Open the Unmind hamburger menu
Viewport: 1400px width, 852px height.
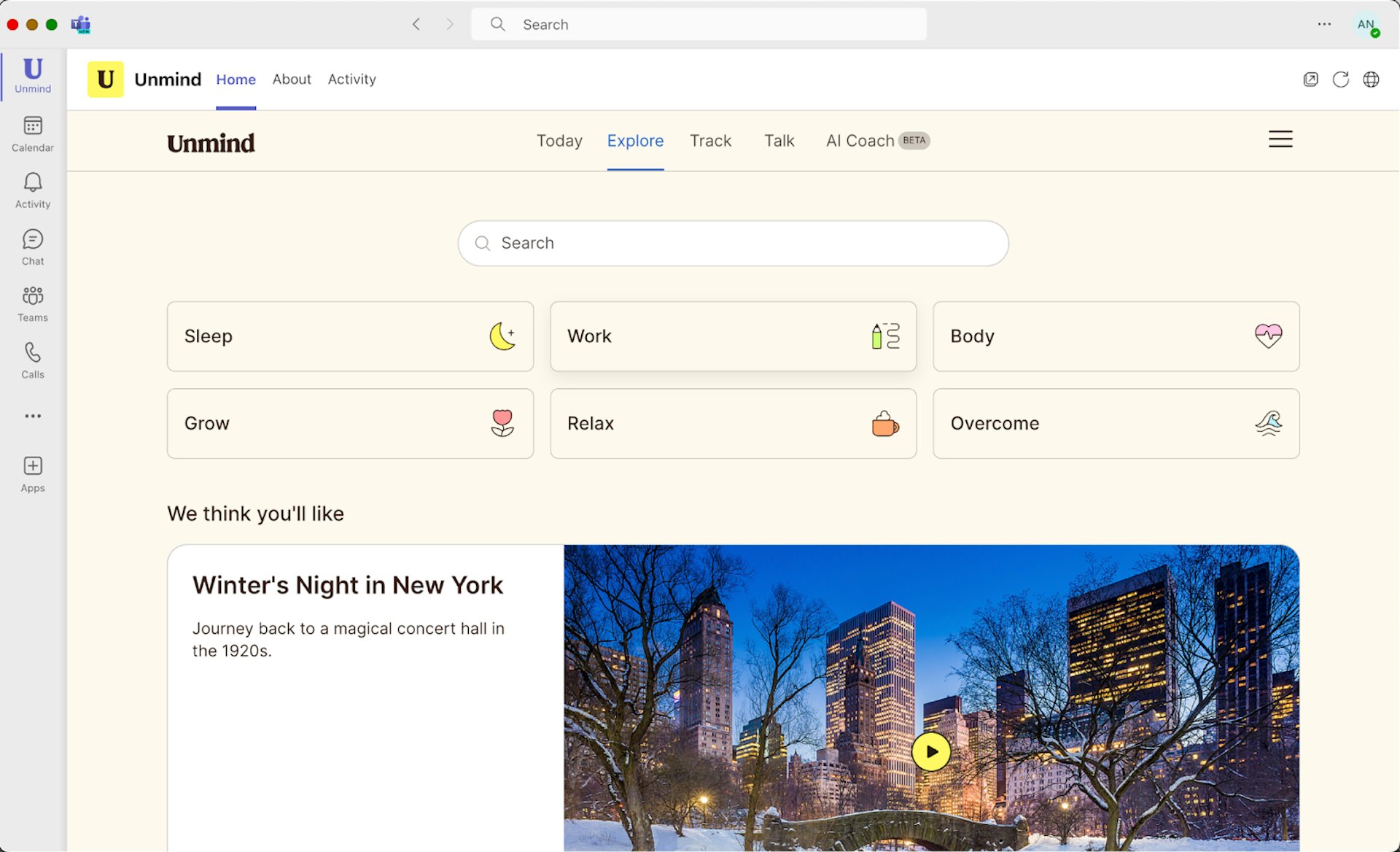(x=1280, y=139)
